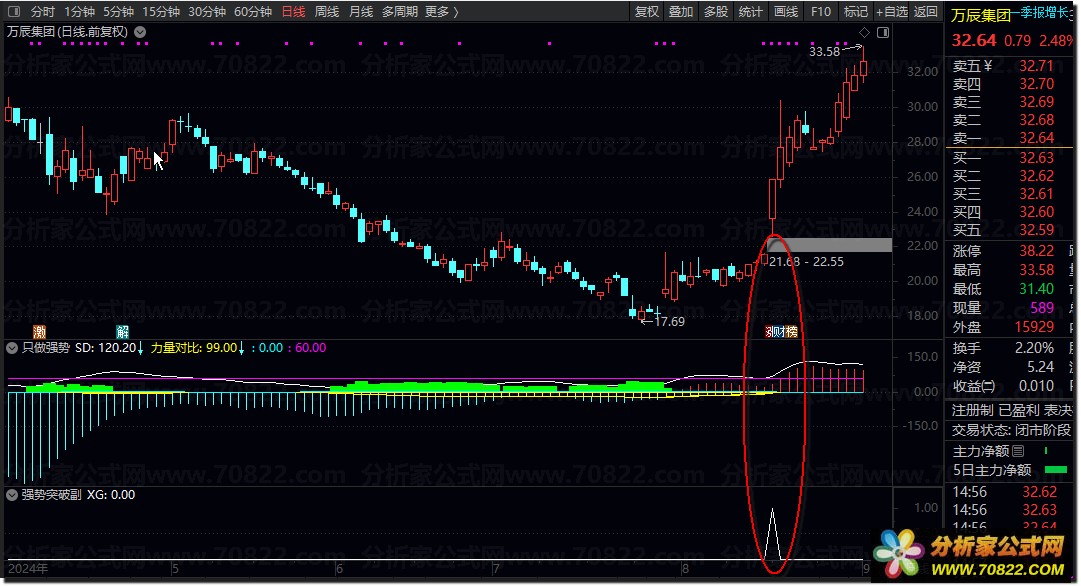
Task: Toggle the side panel icon above the main chart
Action: (883, 32)
